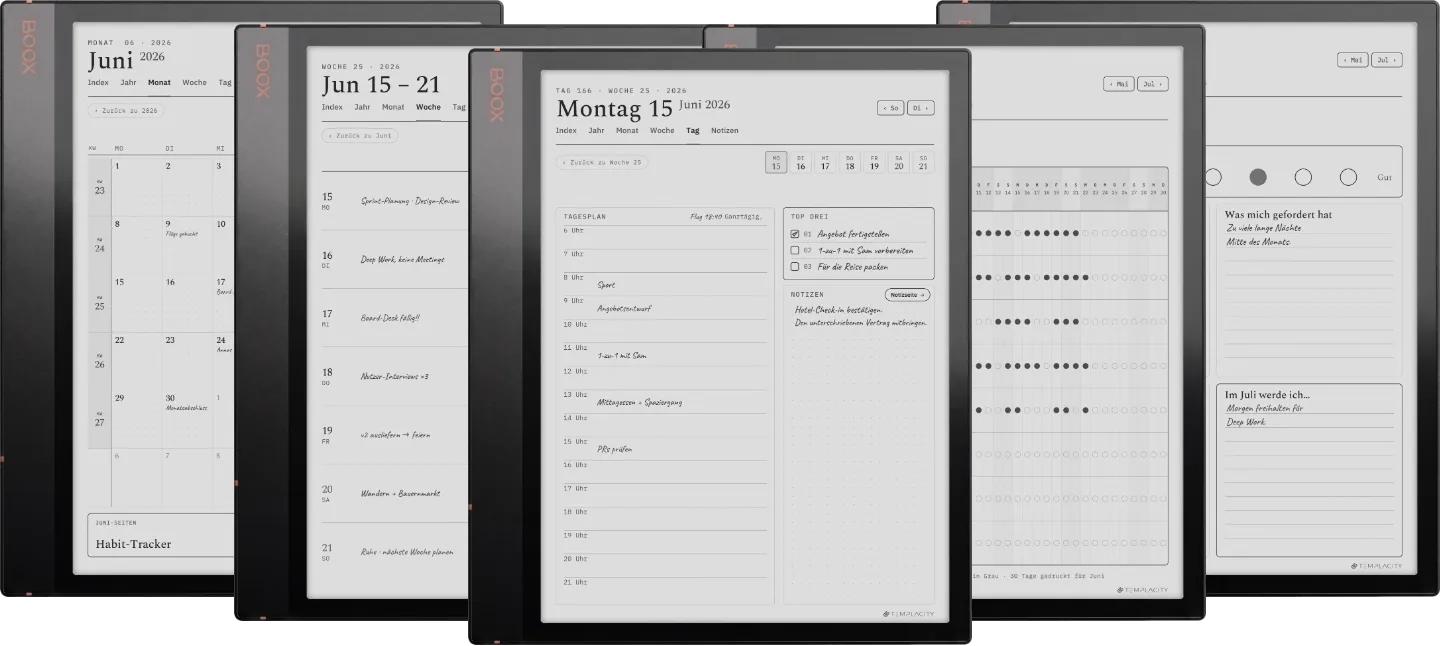This screenshot has width=1440, height=646.
Task: Select the DO 18 day chip
Action: [850, 162]
